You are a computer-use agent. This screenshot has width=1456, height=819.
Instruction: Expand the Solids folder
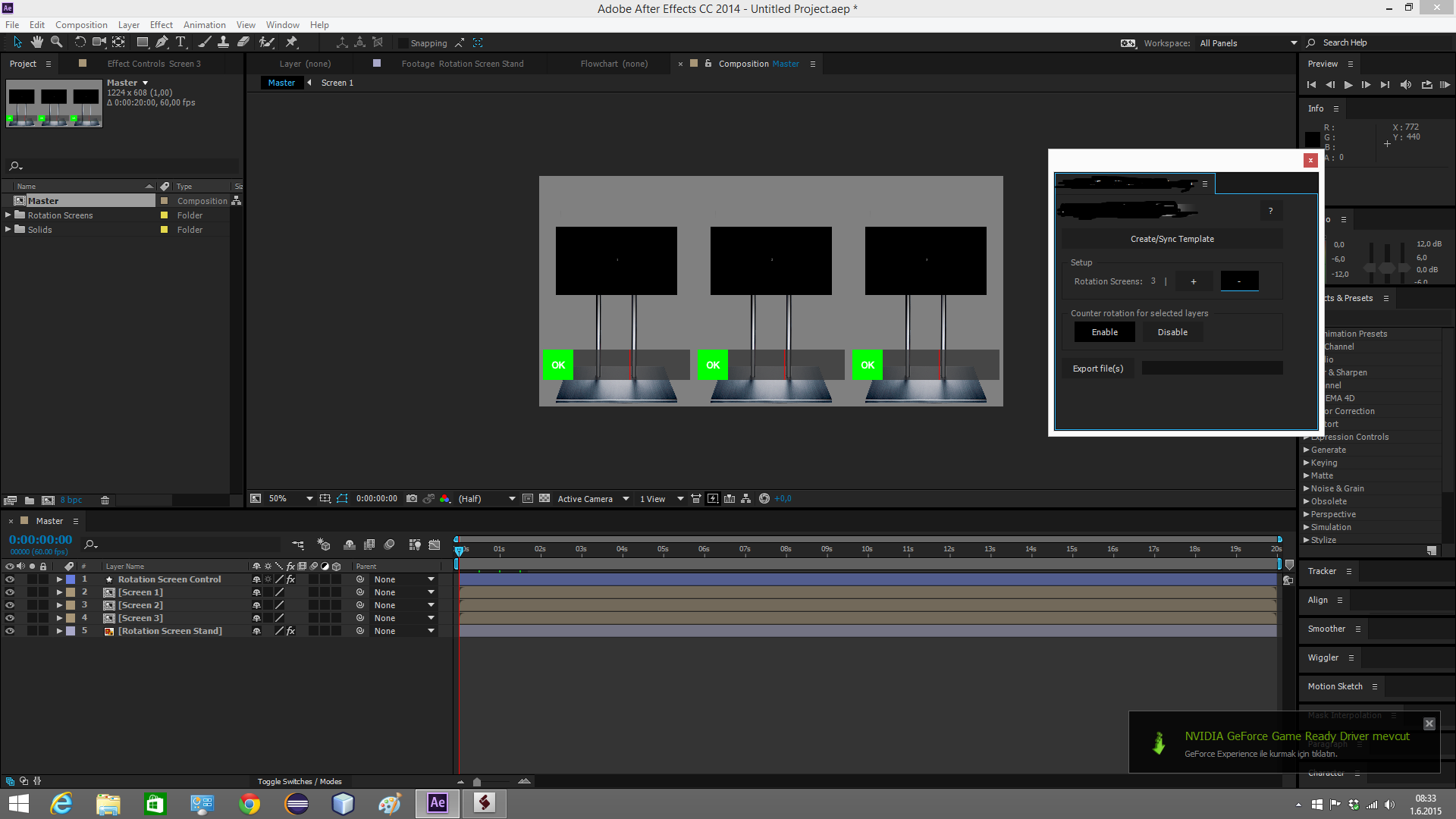[x=8, y=230]
